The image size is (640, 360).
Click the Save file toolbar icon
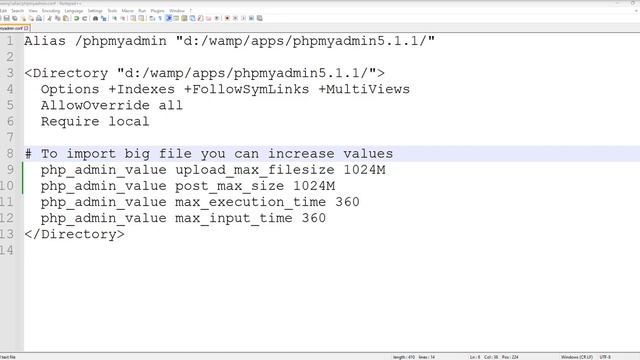[x=7, y=18]
